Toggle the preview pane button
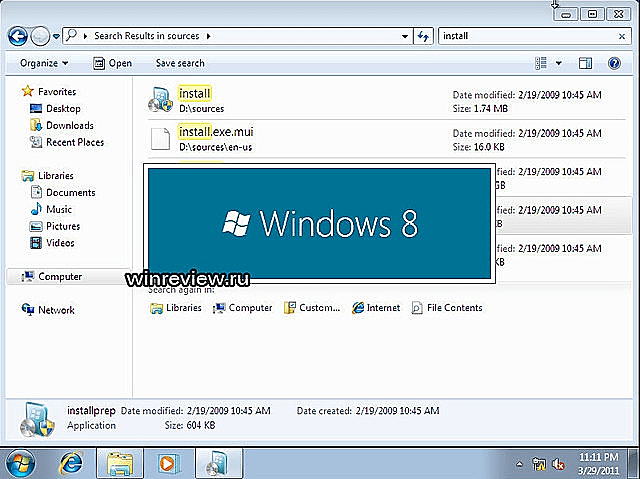Image resolution: width=640 pixels, height=479 pixels. pyautogui.click(x=587, y=63)
